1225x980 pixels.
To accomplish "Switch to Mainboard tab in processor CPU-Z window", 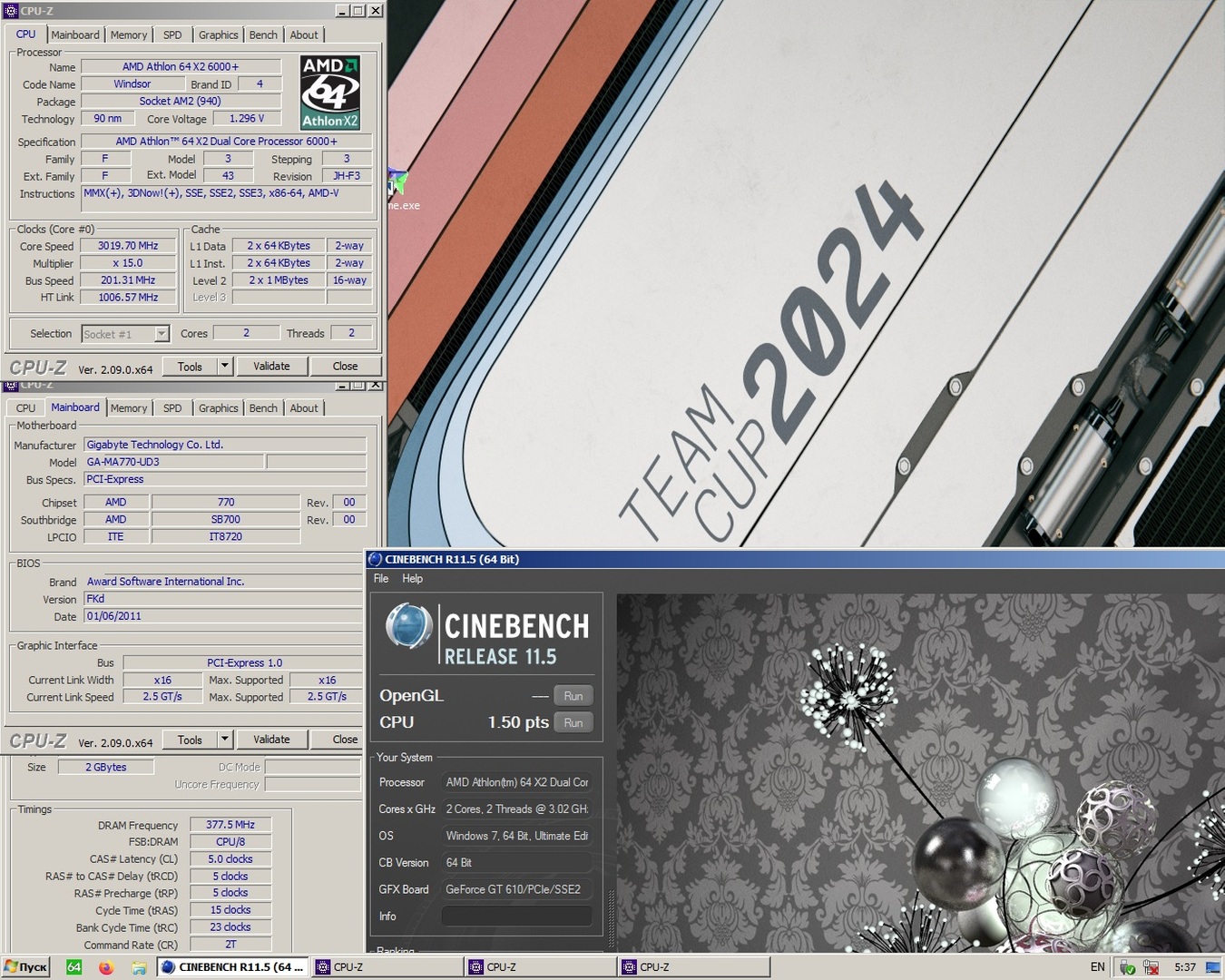I will pyautogui.click(x=75, y=35).
